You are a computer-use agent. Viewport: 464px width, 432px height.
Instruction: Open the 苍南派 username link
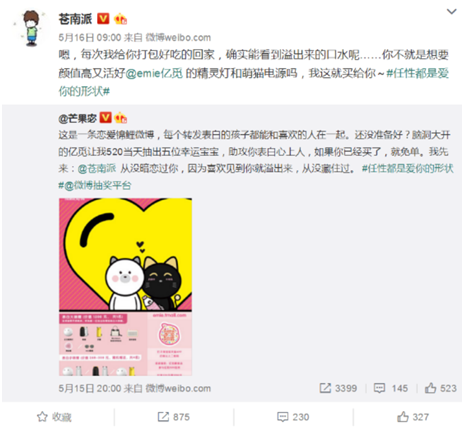[75, 19]
